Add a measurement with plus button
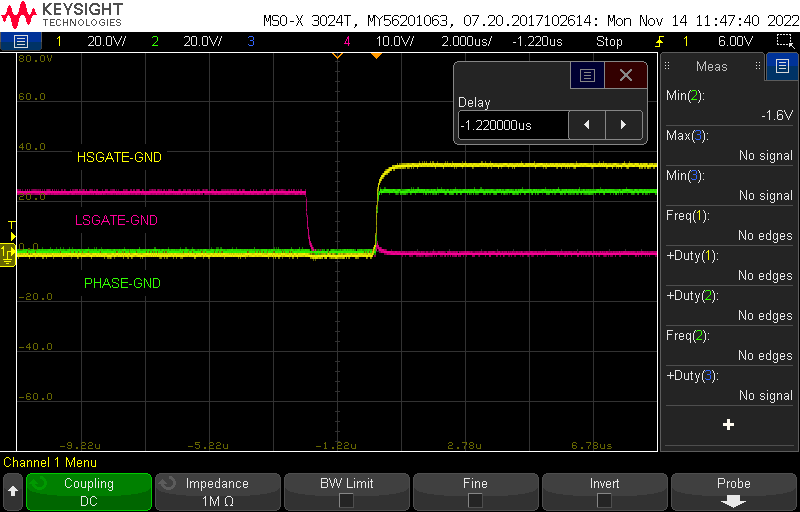Image resolution: width=800 pixels, height=512 pixels. tap(729, 424)
